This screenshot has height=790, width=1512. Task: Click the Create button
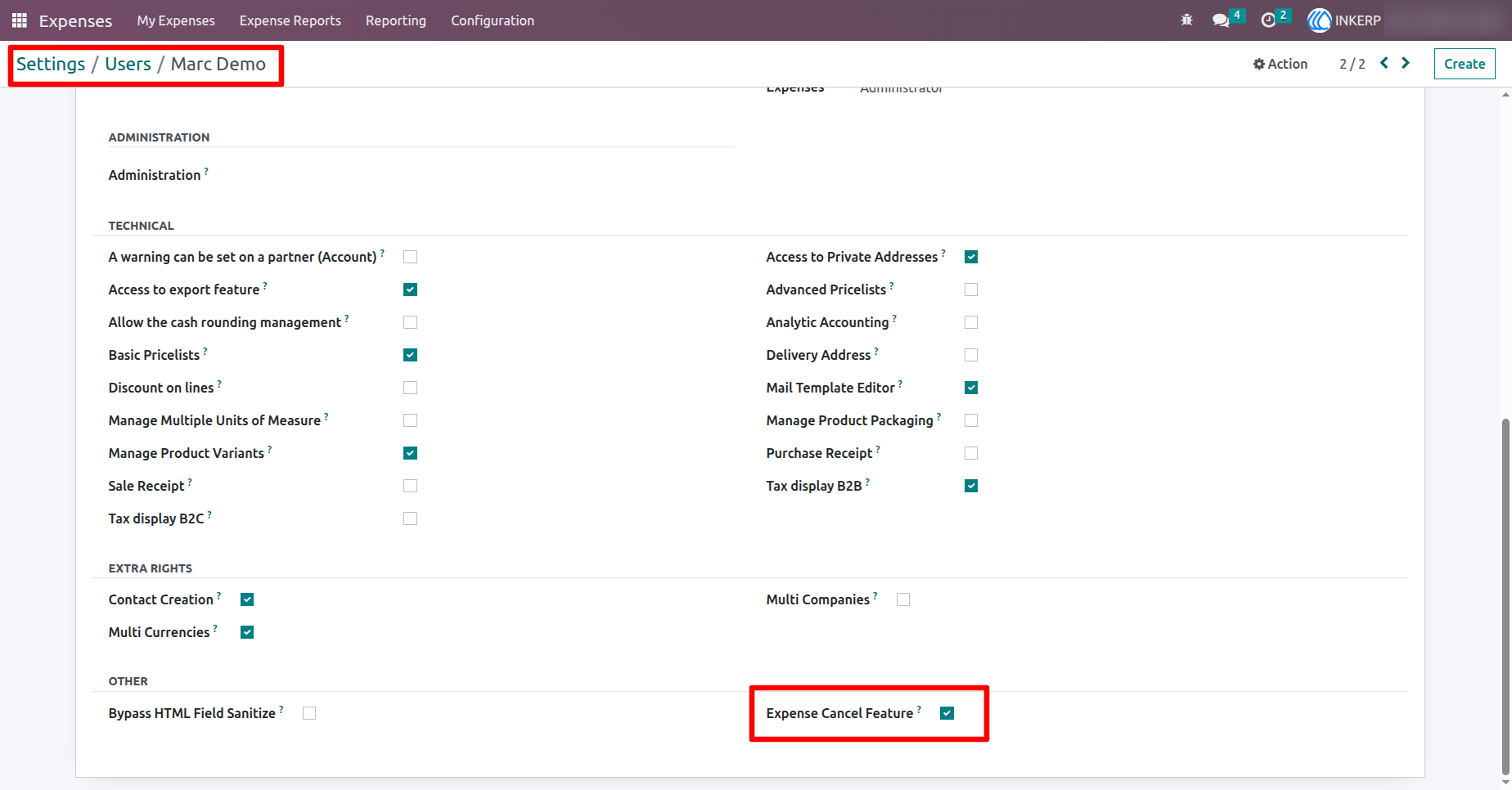coord(1465,64)
